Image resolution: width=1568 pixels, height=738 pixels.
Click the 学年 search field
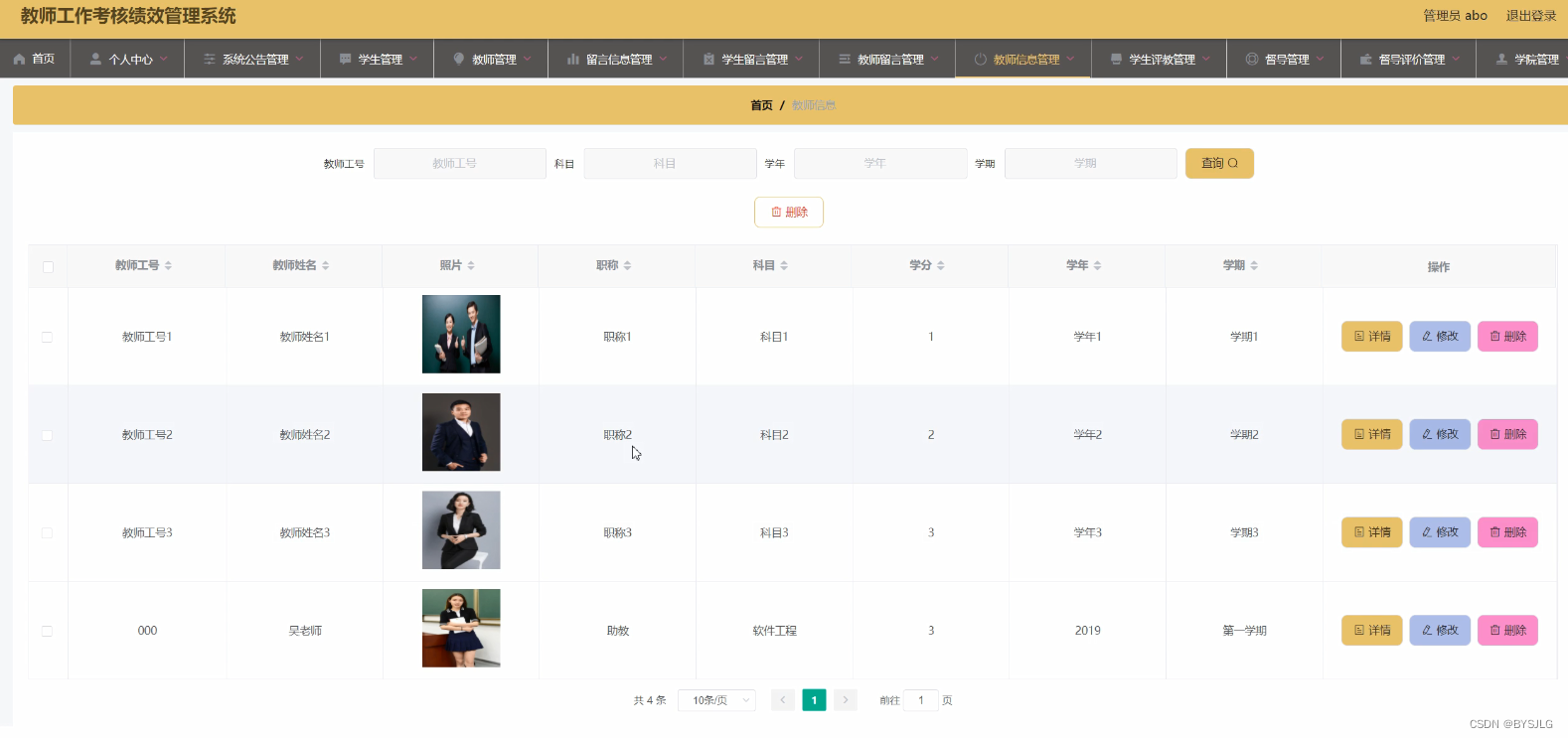[880, 163]
